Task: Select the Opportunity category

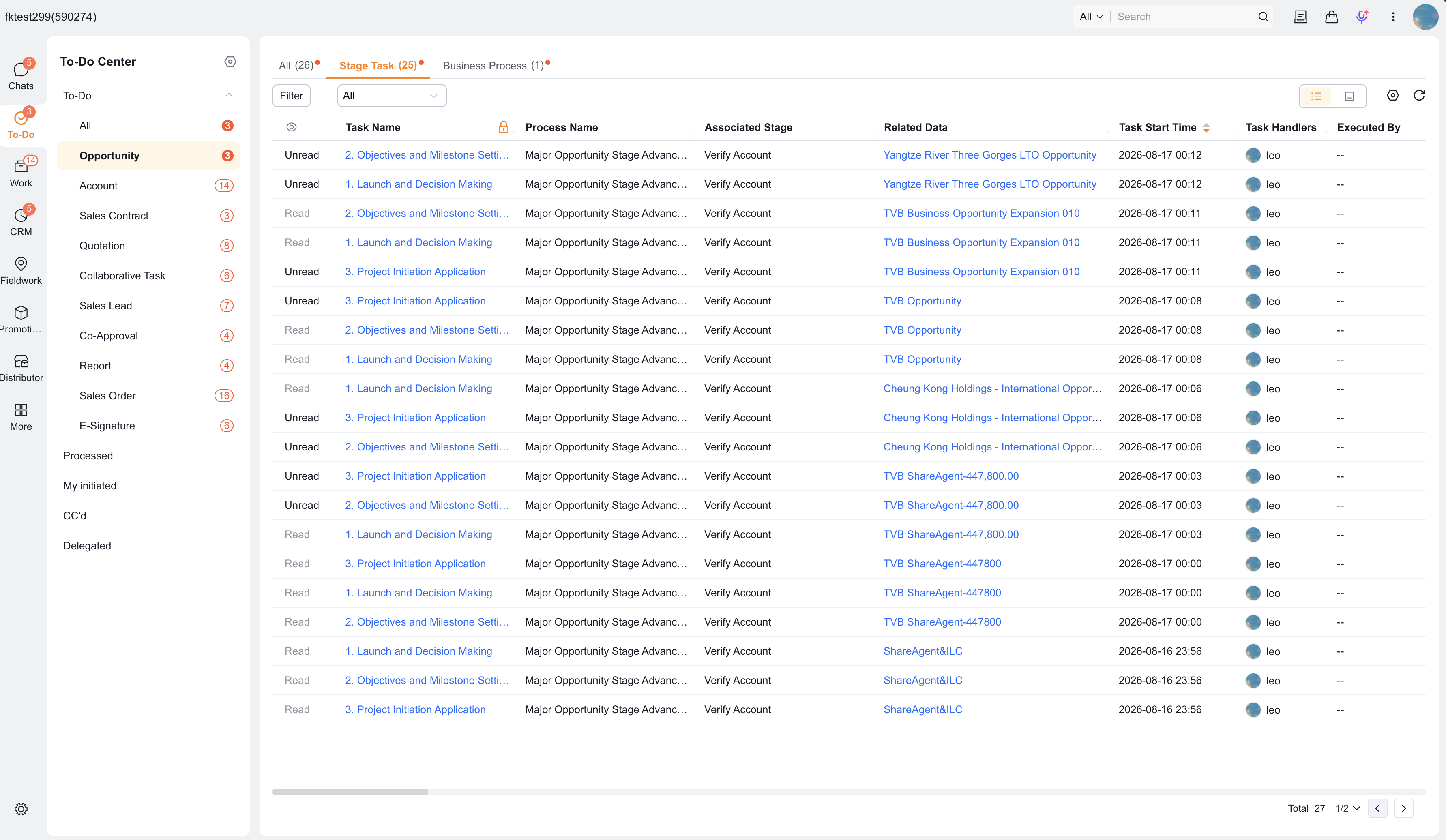Action: point(149,156)
